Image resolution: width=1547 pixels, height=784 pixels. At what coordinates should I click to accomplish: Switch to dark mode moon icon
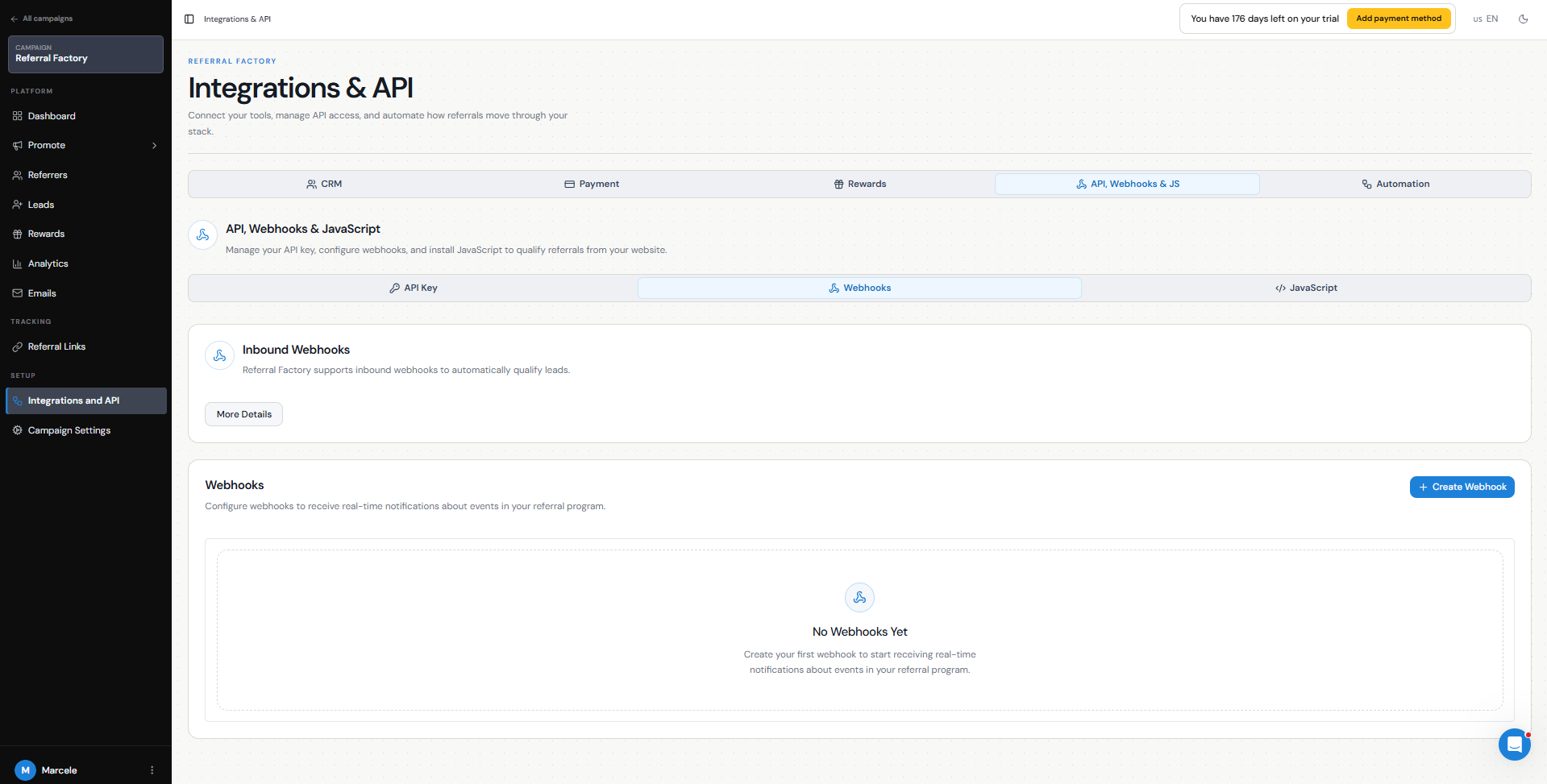coord(1523,19)
